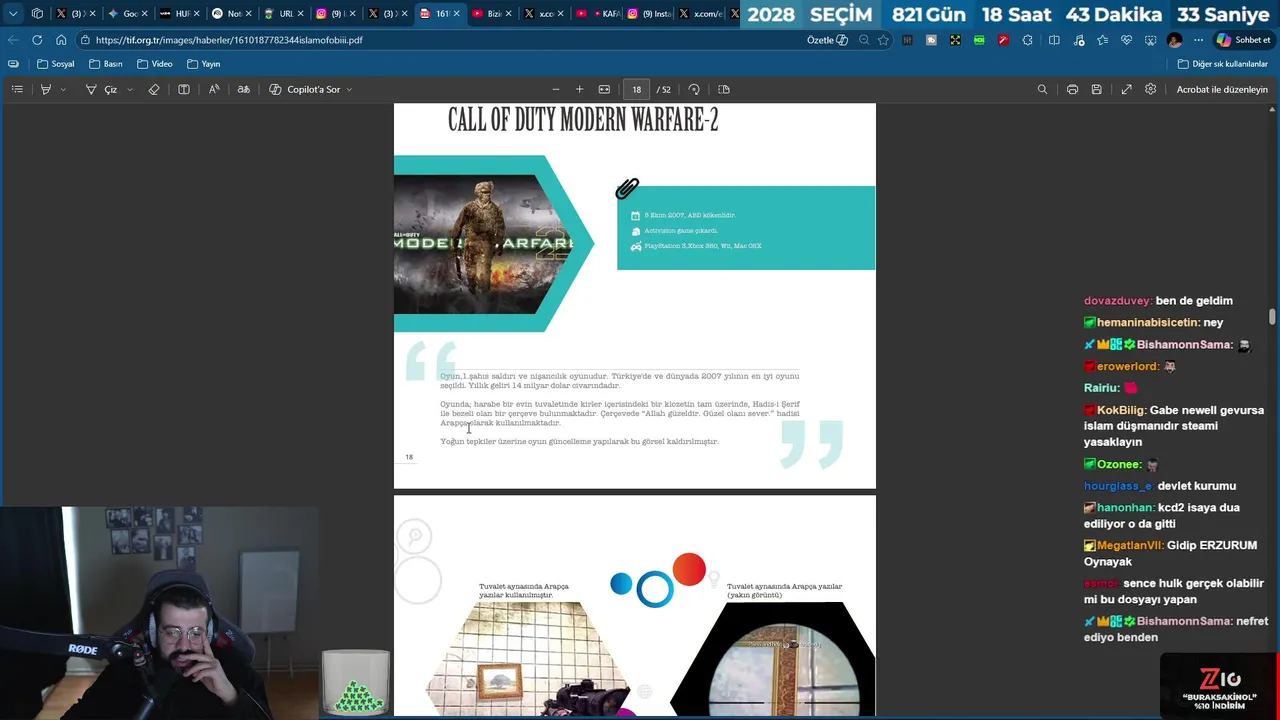Open the tab search dropdown arrow

[x=13, y=14]
